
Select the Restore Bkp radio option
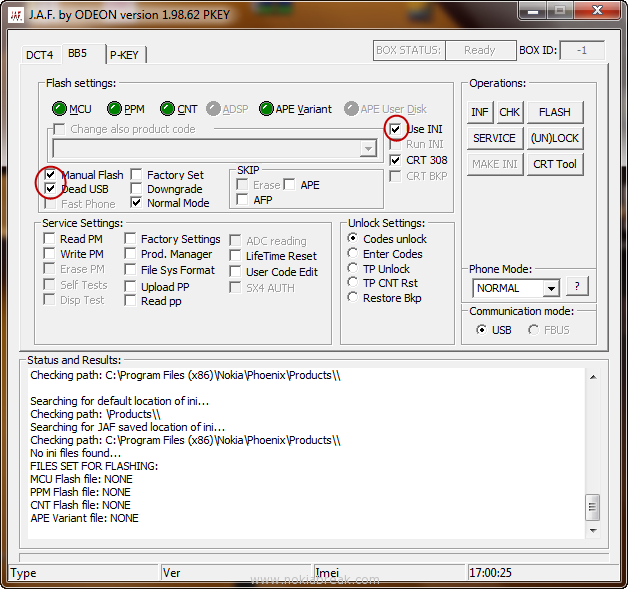352,297
